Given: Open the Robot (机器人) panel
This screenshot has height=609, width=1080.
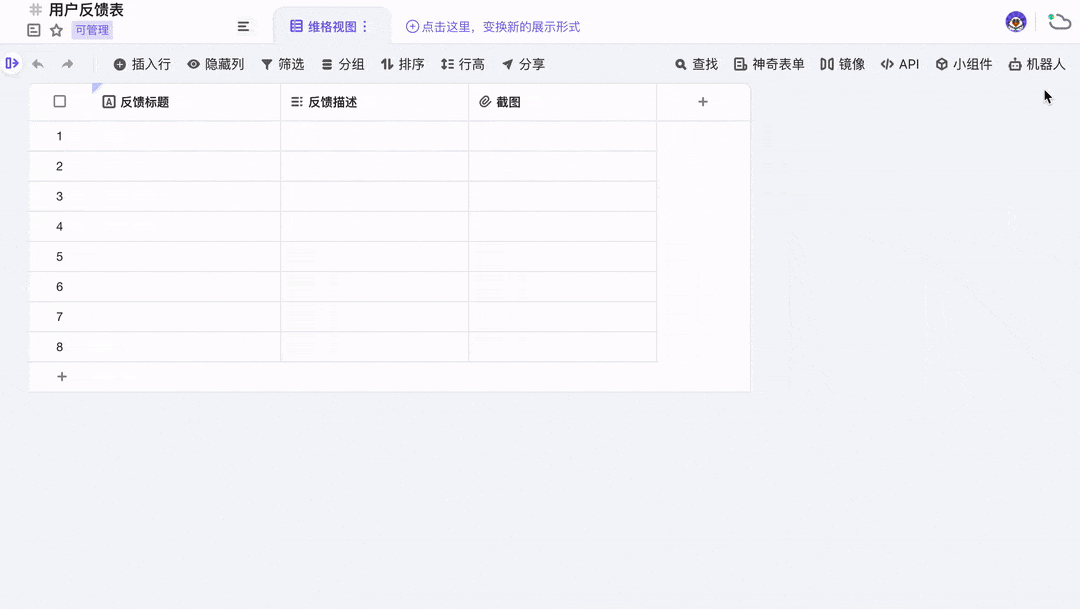Looking at the screenshot, I should click(x=1037, y=64).
